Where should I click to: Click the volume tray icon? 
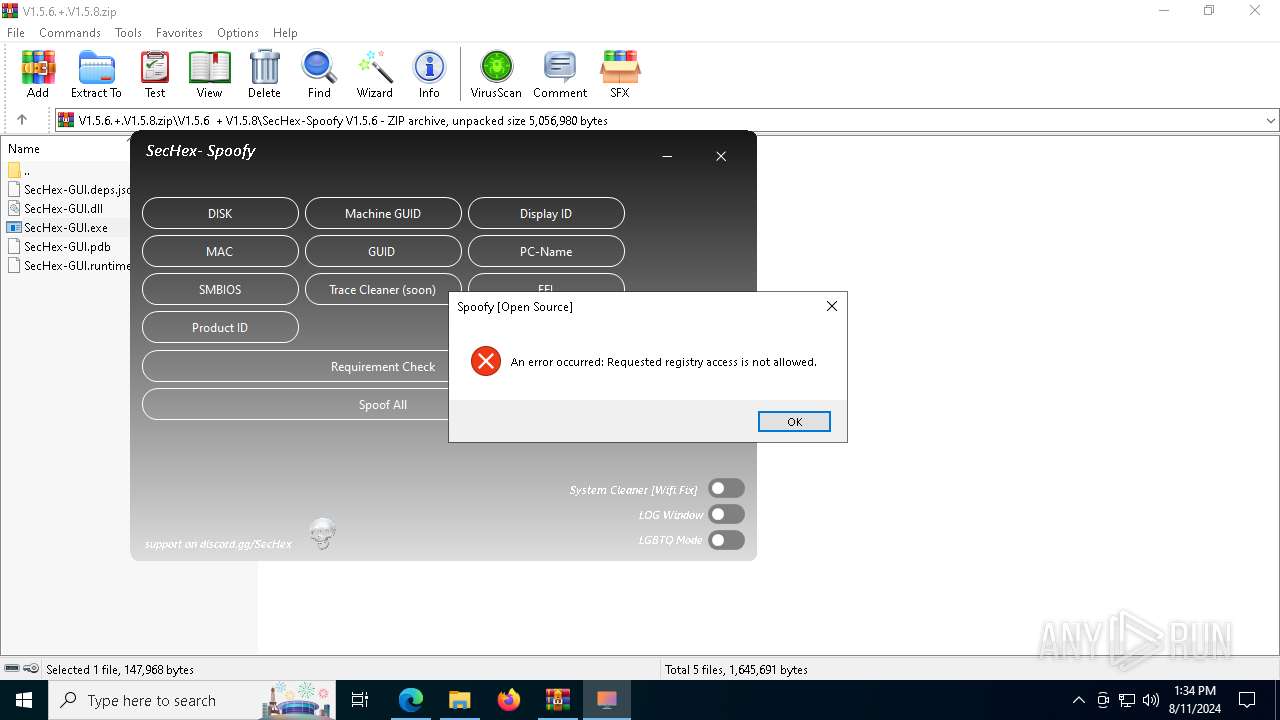pyautogui.click(x=1151, y=700)
